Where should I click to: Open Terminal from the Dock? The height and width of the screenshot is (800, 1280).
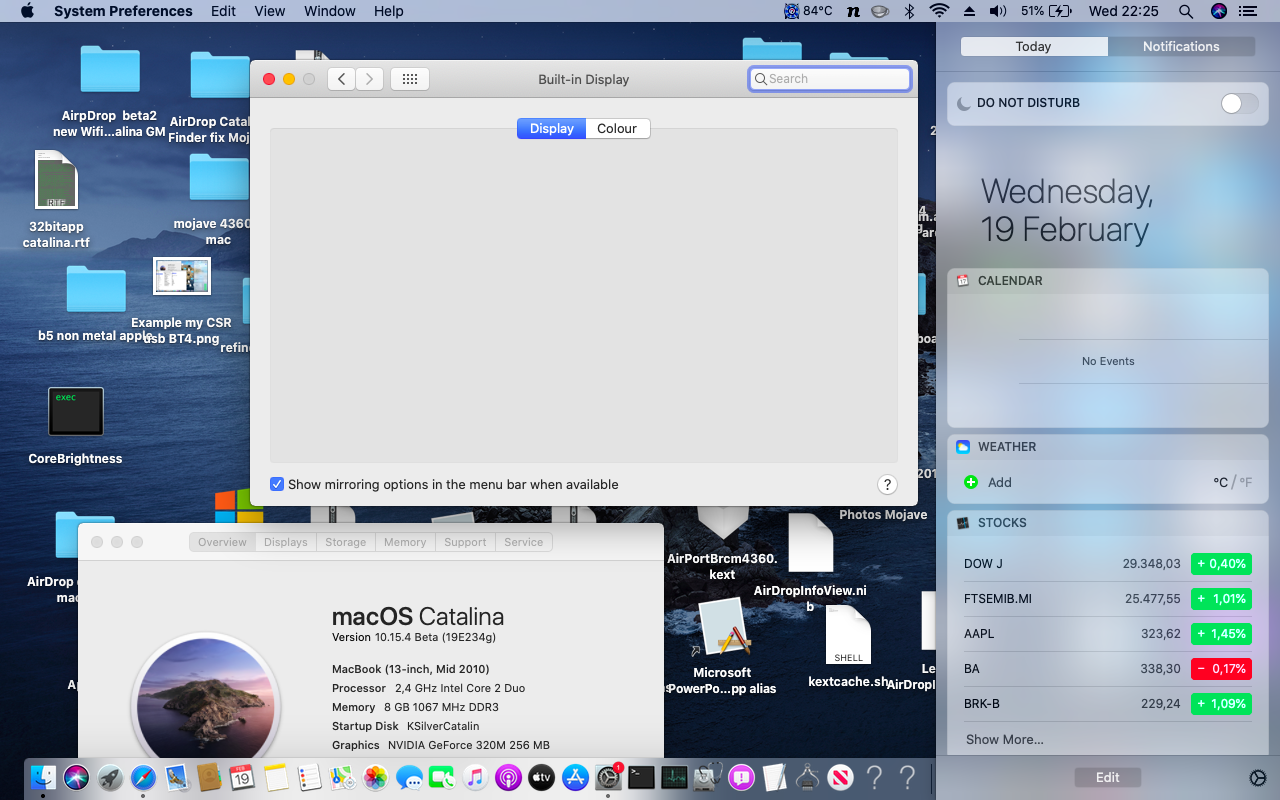(641, 777)
